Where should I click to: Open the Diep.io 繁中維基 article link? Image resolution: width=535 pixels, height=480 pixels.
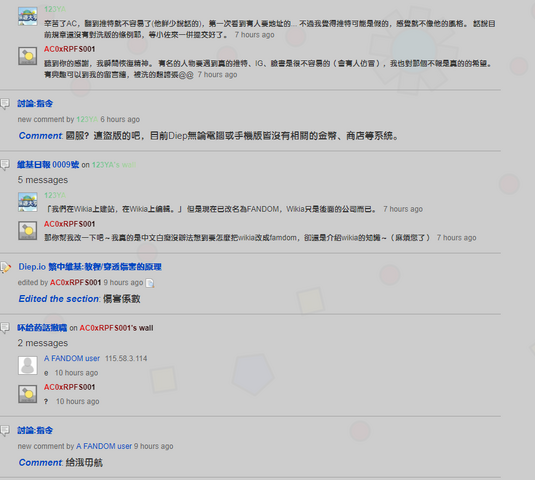pyautogui.click(x=90, y=267)
